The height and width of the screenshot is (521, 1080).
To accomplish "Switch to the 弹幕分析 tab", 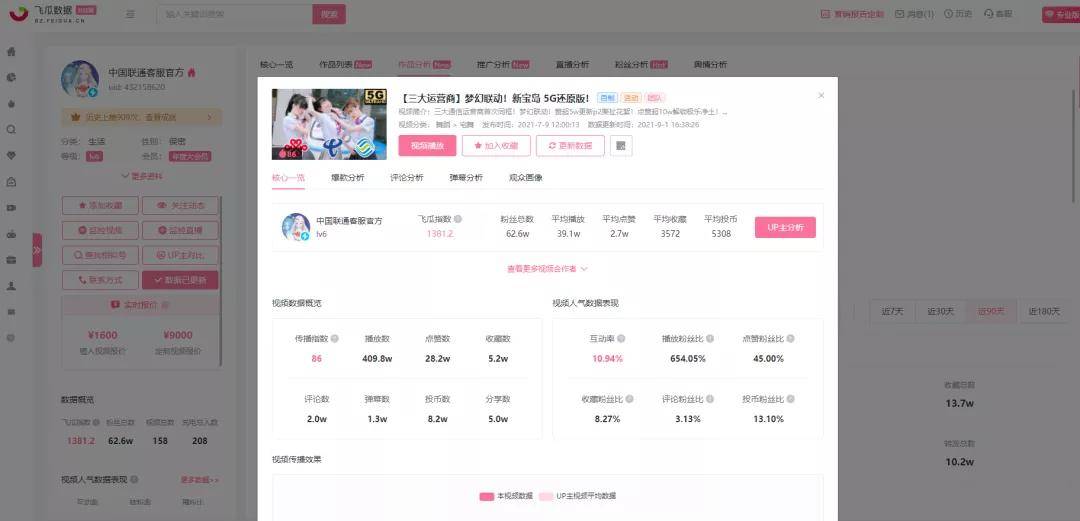I will pyautogui.click(x=466, y=177).
